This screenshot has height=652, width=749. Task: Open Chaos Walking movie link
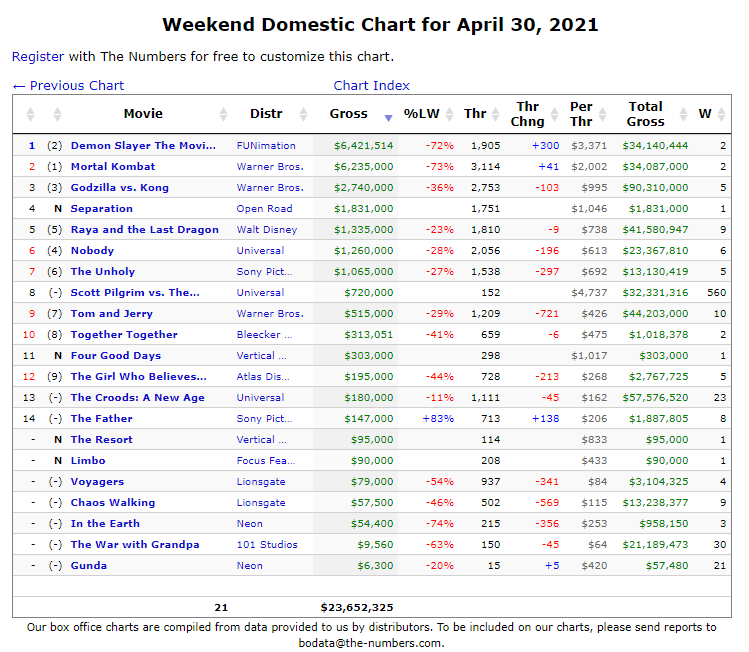point(113,503)
